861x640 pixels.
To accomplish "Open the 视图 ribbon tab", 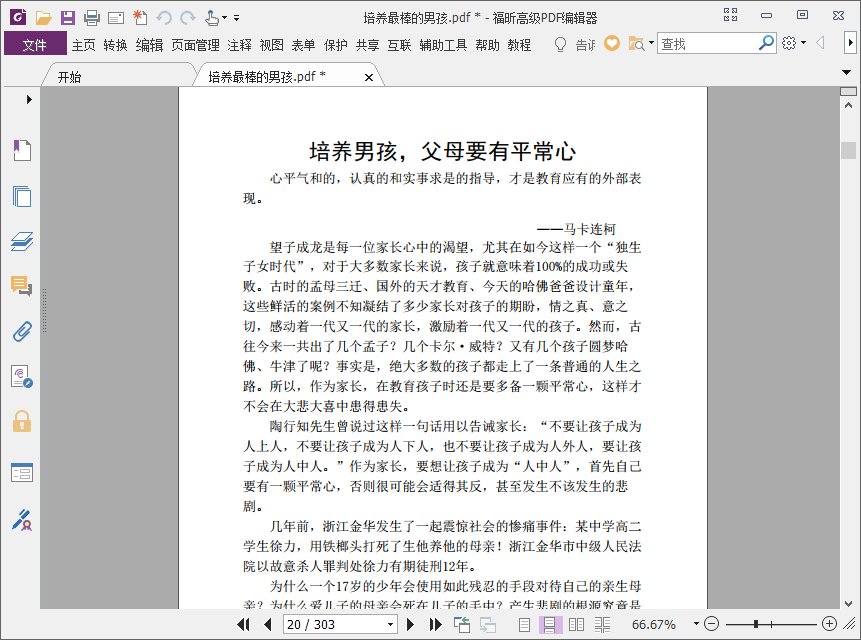I will click(x=271, y=44).
